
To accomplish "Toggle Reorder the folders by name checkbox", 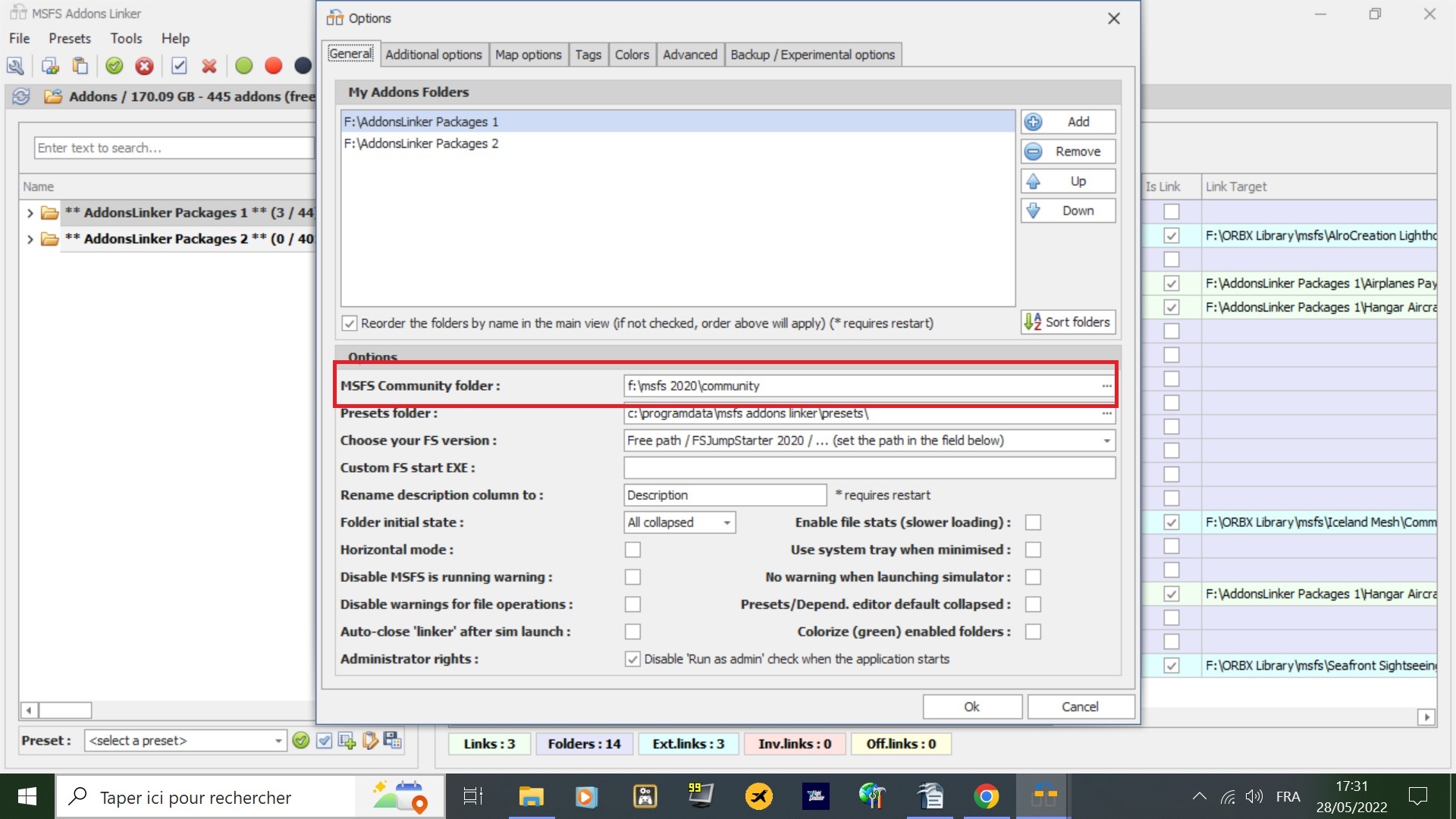I will (x=349, y=323).
